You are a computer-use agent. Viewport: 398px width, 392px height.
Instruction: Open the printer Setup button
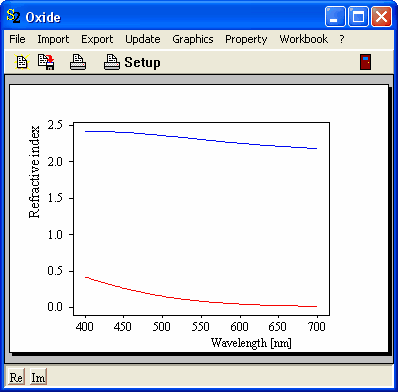pos(132,62)
